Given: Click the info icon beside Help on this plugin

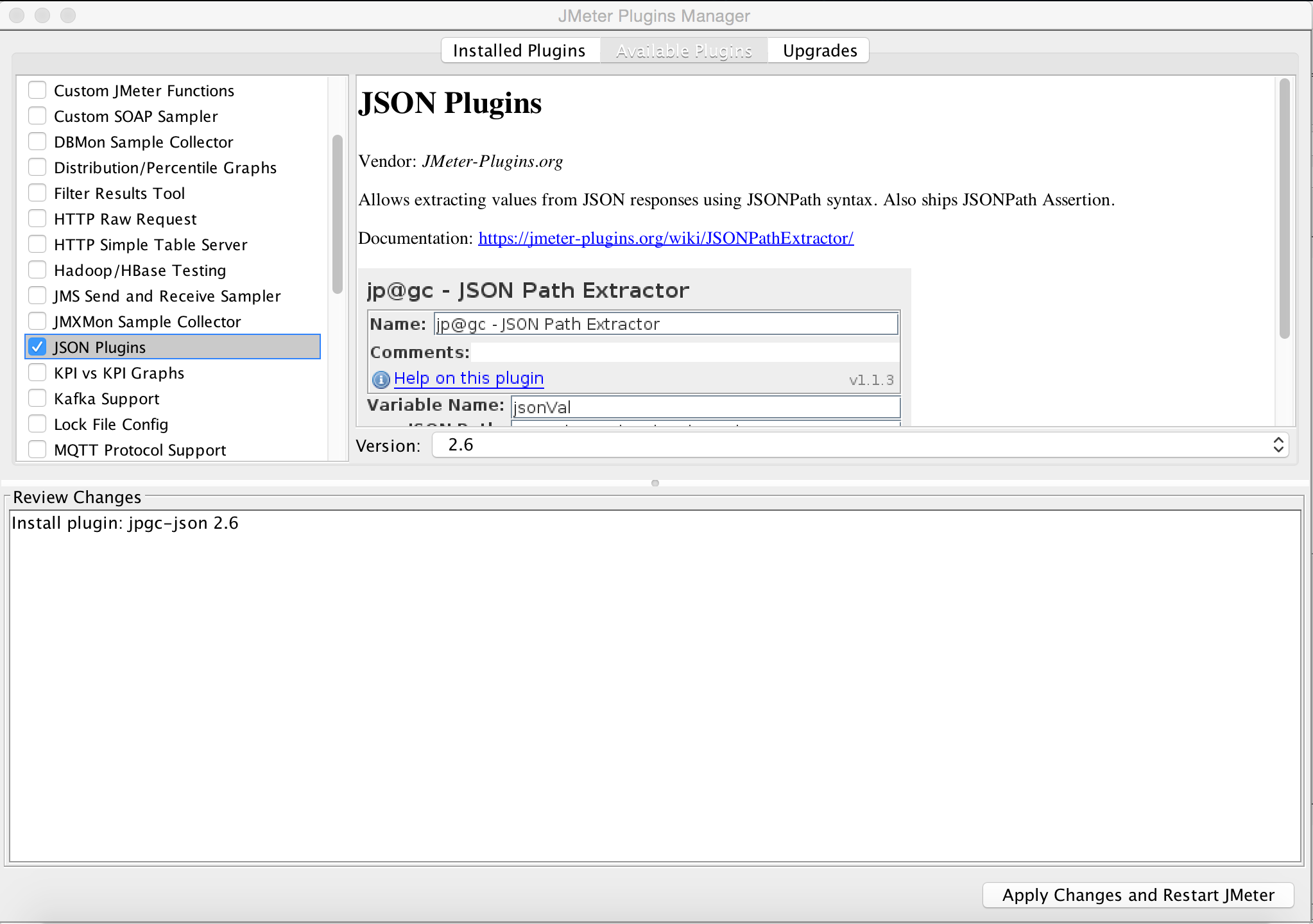Looking at the screenshot, I should pos(380,378).
